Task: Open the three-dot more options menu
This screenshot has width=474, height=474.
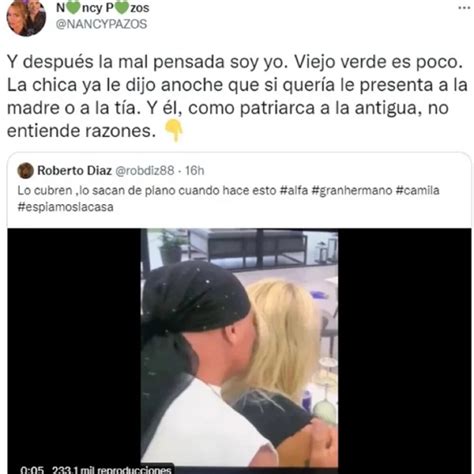Action: click(464, 8)
